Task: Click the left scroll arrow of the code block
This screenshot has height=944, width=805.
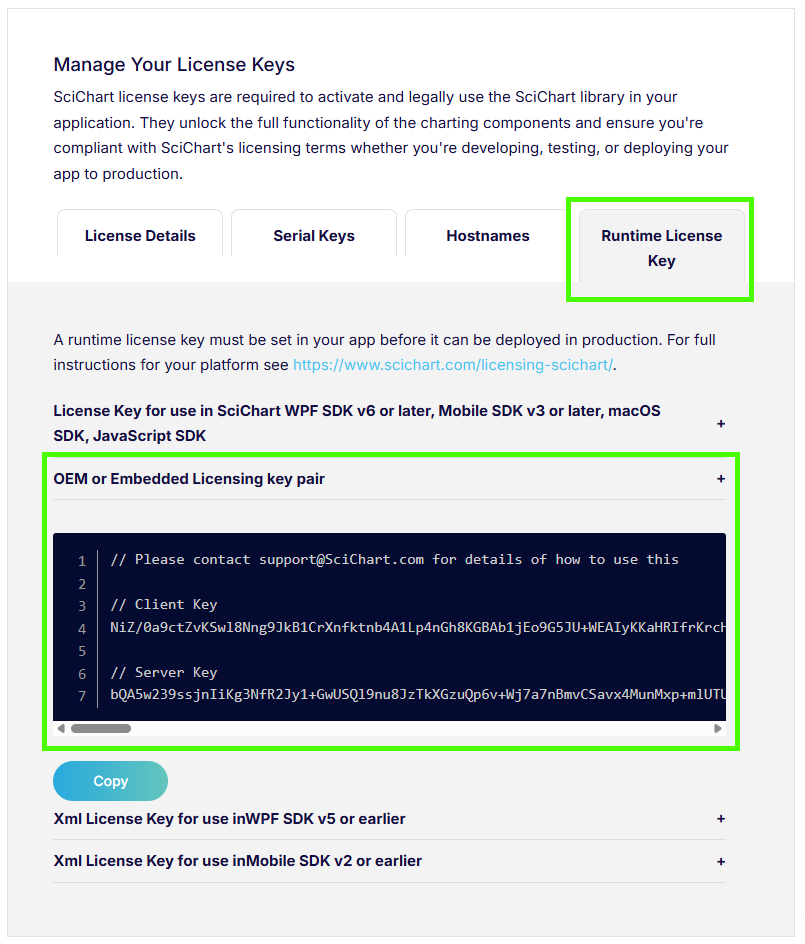Action: coord(61,728)
